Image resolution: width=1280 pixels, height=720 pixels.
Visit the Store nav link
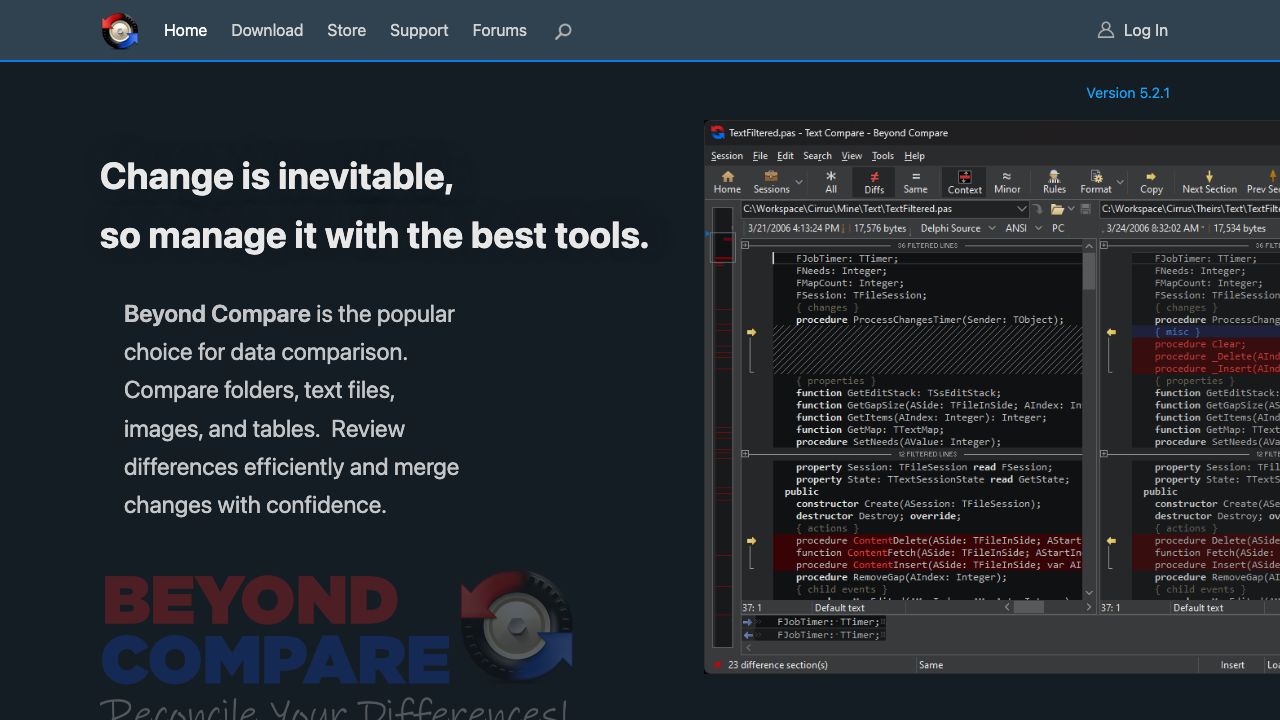tap(346, 31)
